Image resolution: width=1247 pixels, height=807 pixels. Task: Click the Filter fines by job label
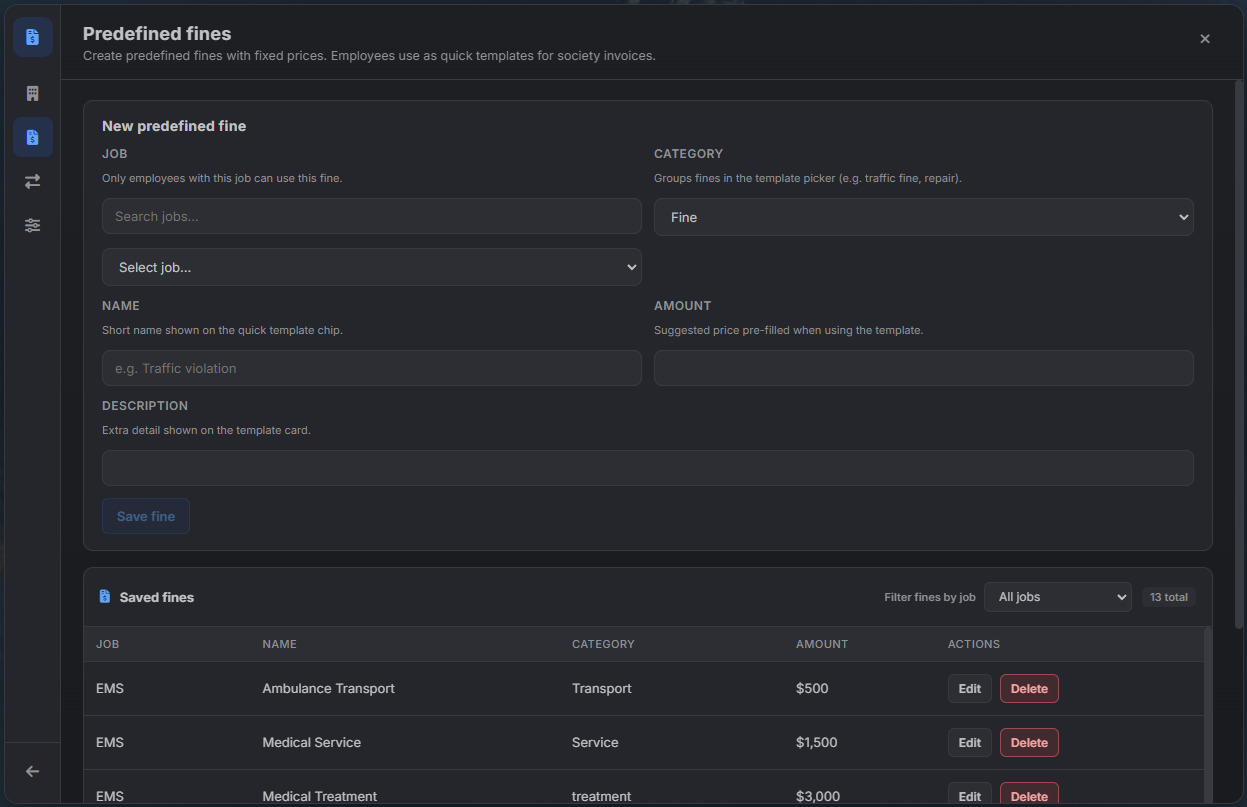point(930,597)
